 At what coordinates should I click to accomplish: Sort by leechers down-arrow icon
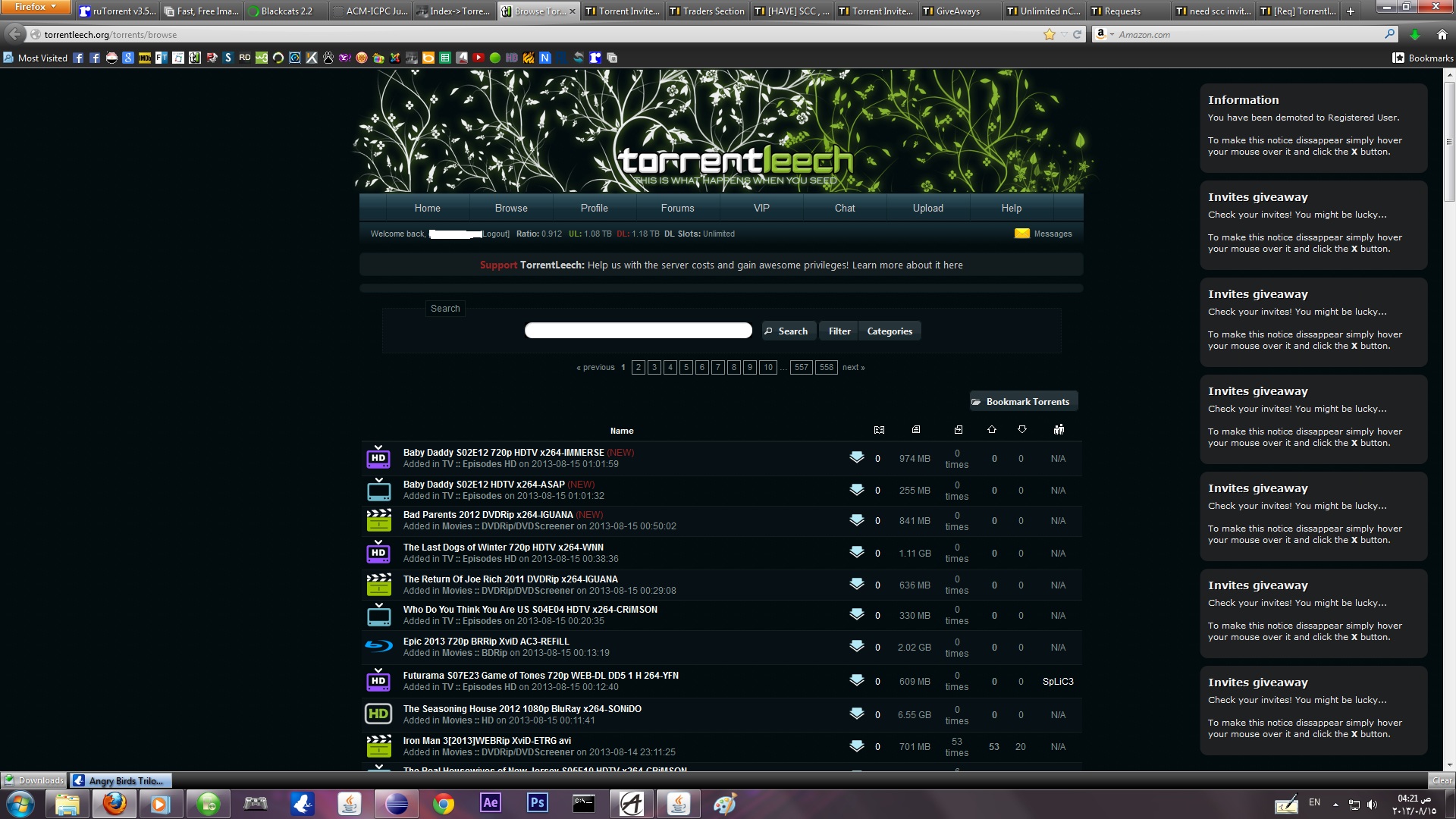coord(1022,430)
